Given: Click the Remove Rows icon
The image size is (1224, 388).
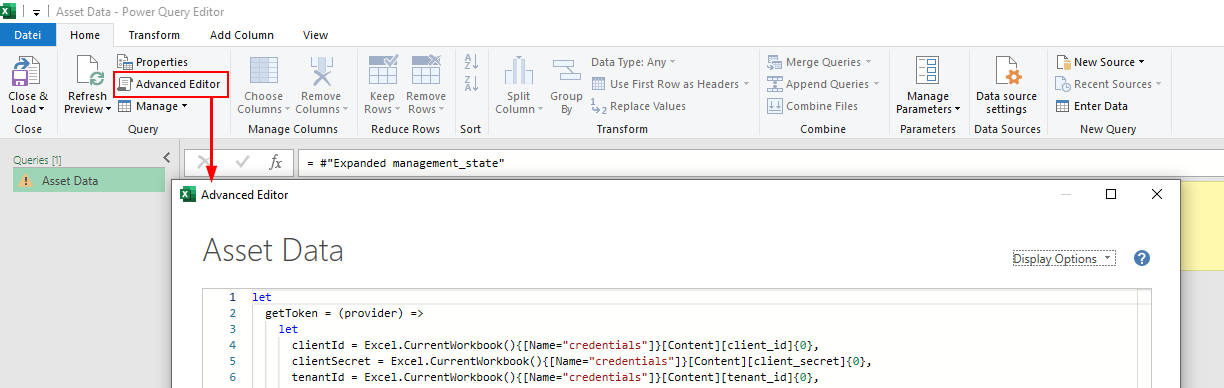Looking at the screenshot, I should 426,71.
